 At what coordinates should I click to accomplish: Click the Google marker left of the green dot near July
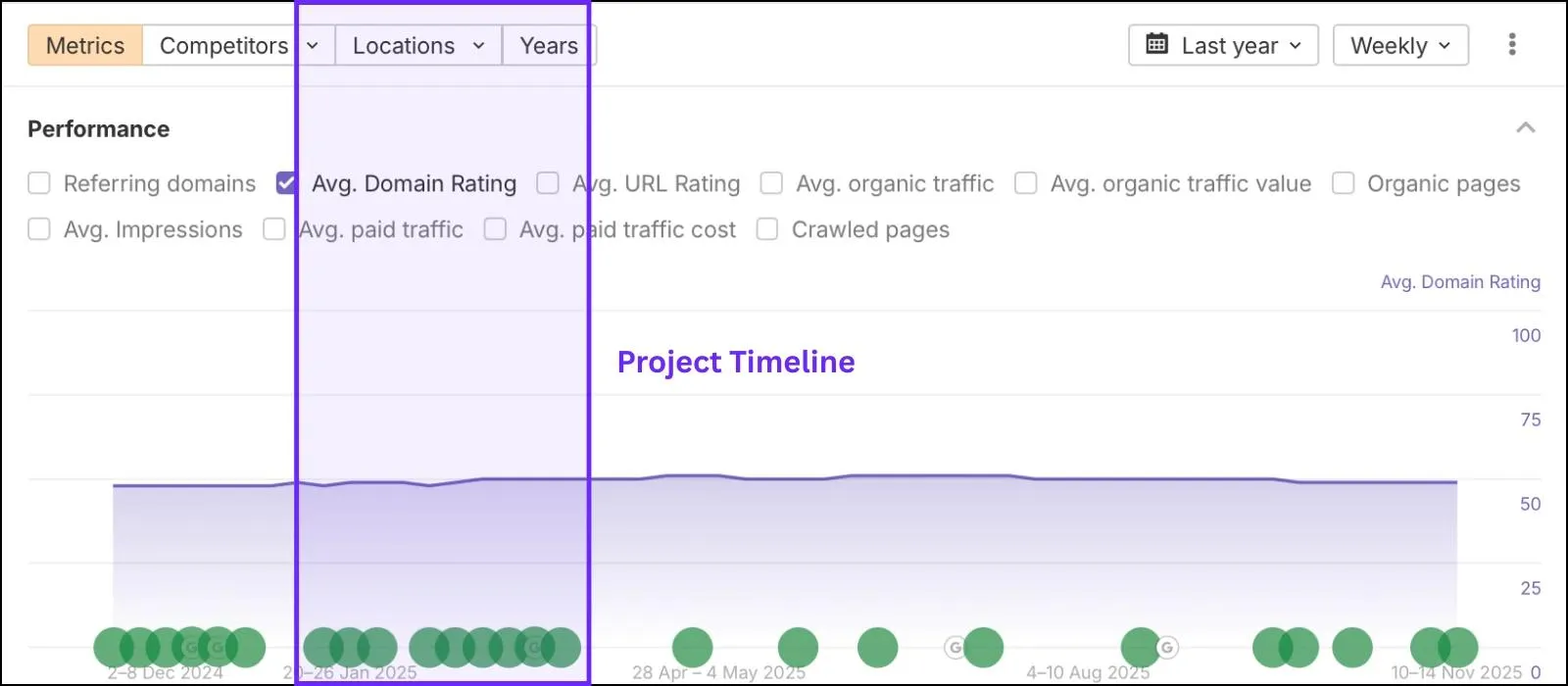tap(955, 647)
